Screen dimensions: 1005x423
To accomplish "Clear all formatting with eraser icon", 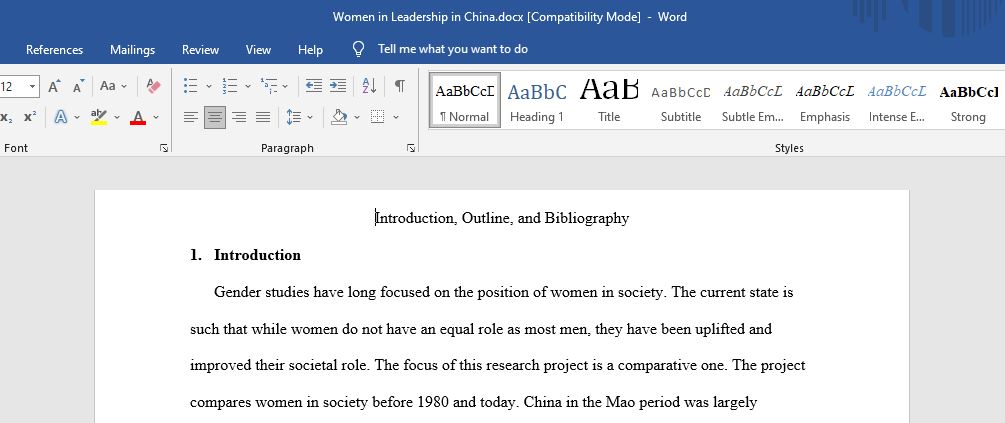I will 153,86.
